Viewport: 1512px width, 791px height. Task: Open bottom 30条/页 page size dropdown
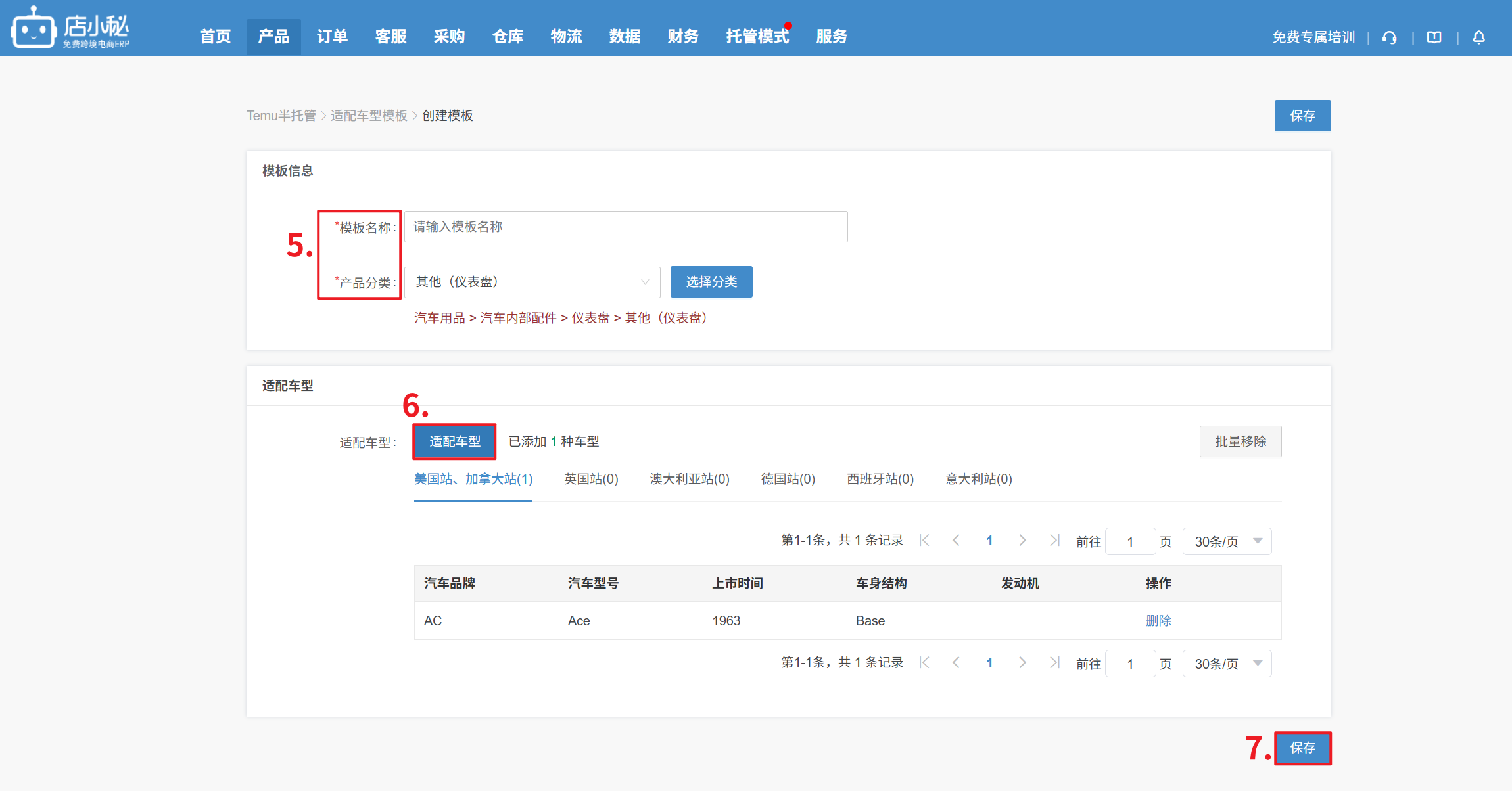(1227, 664)
